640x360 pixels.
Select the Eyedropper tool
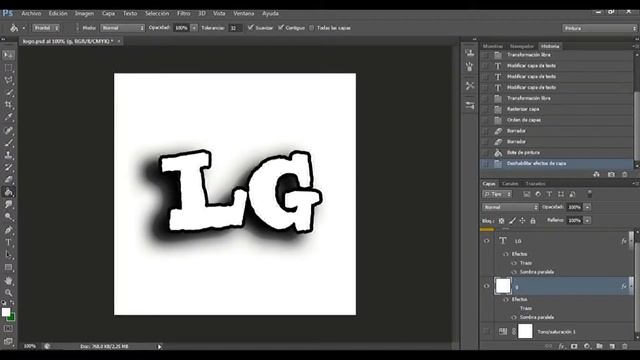click(8, 117)
